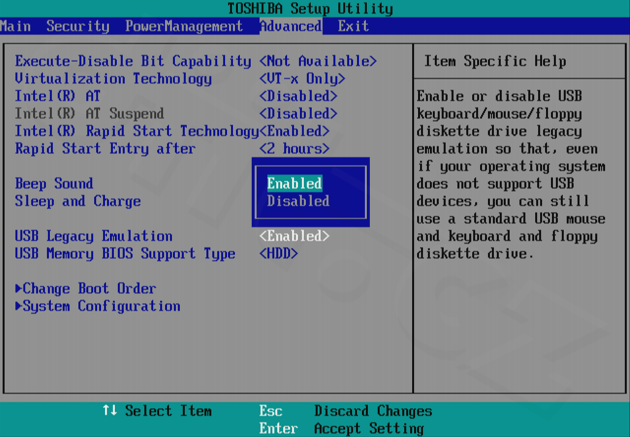Click the Item Specific Help heading
Screen dimensions: 630x437
495,61
